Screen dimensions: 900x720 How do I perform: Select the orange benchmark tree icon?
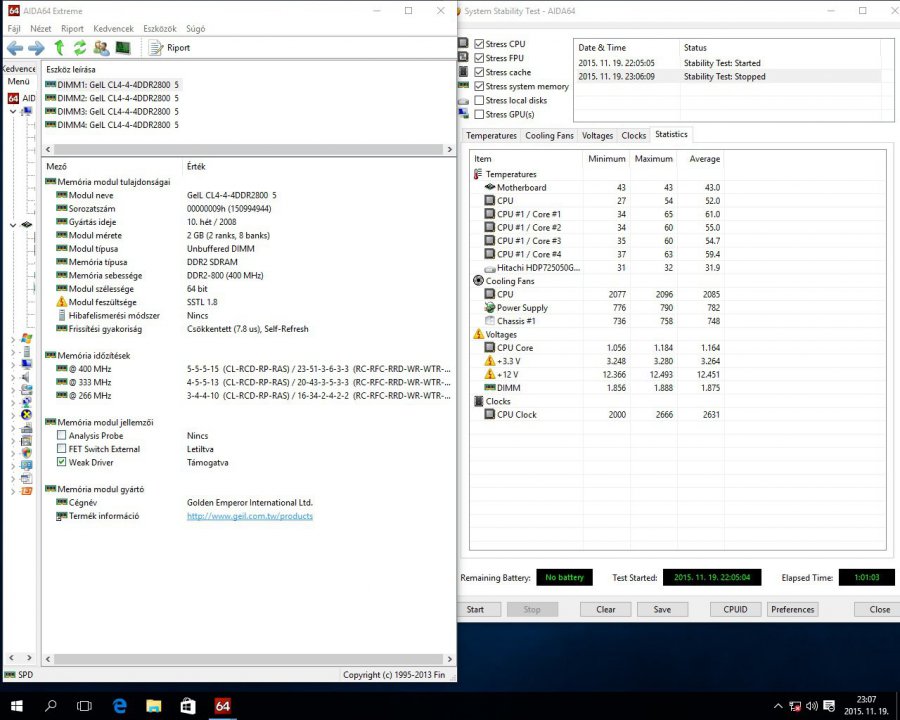pos(26,491)
